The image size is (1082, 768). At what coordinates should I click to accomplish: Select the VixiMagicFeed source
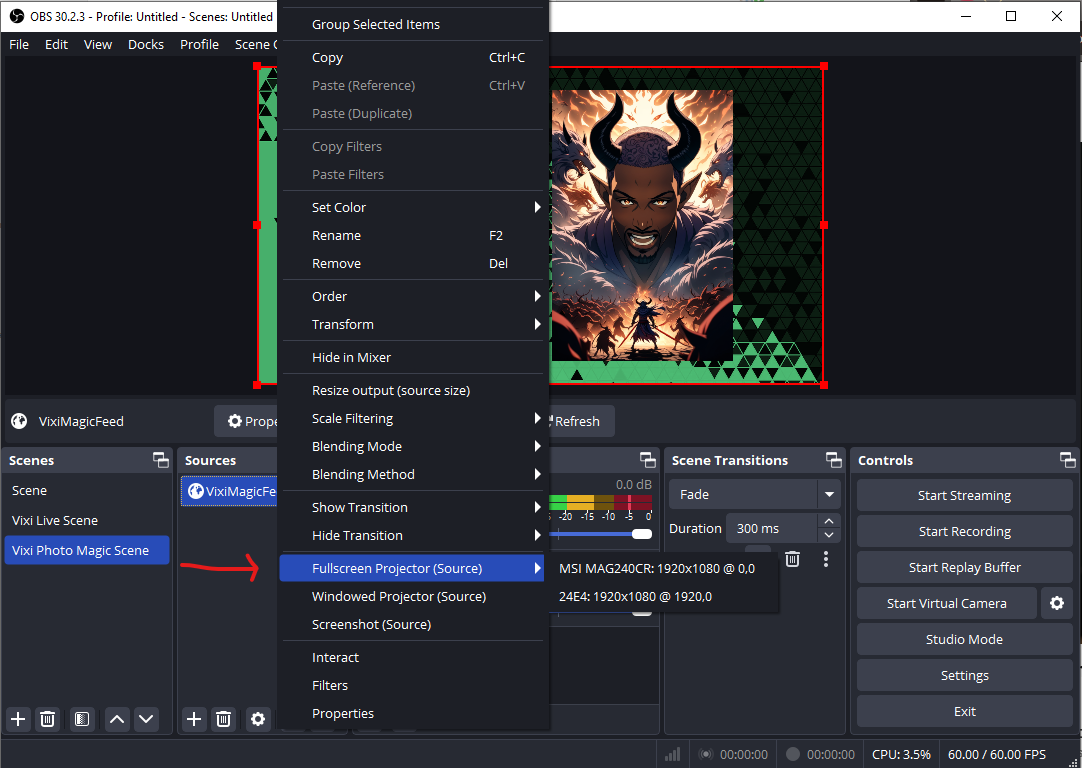(x=229, y=491)
